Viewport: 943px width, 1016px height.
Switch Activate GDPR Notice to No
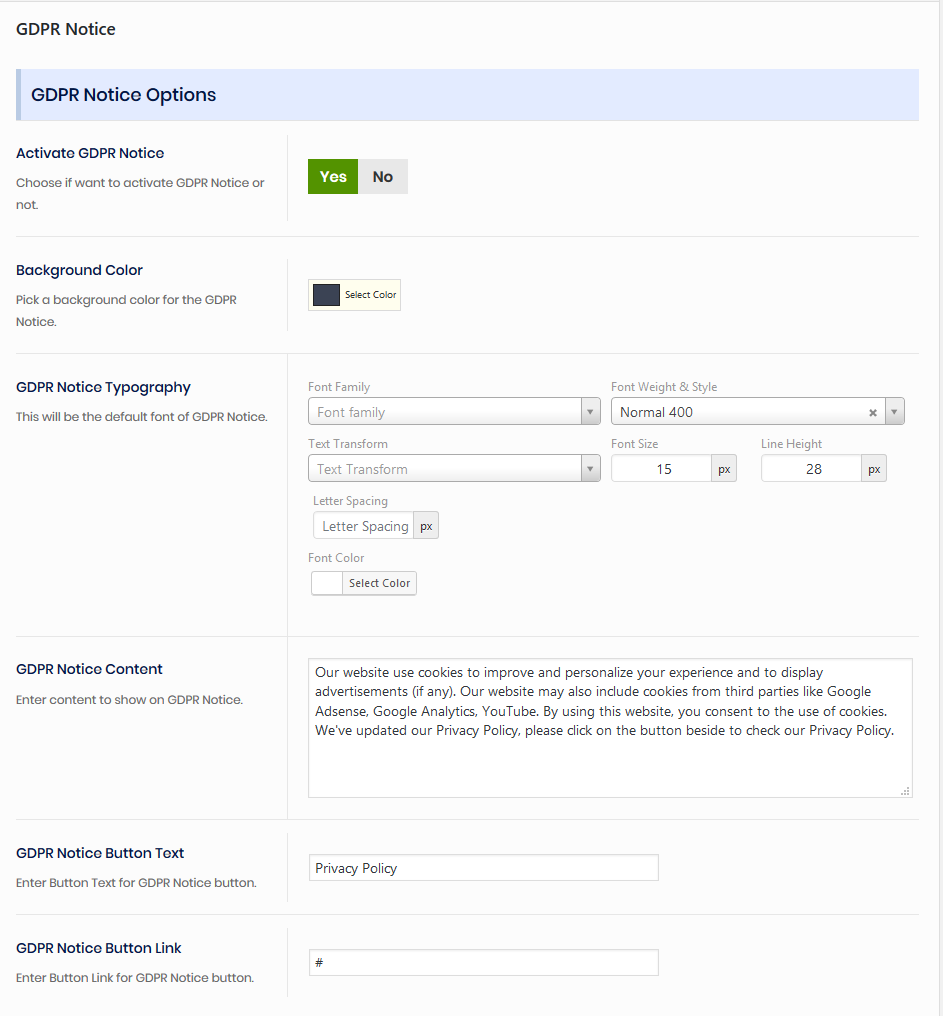tap(383, 177)
